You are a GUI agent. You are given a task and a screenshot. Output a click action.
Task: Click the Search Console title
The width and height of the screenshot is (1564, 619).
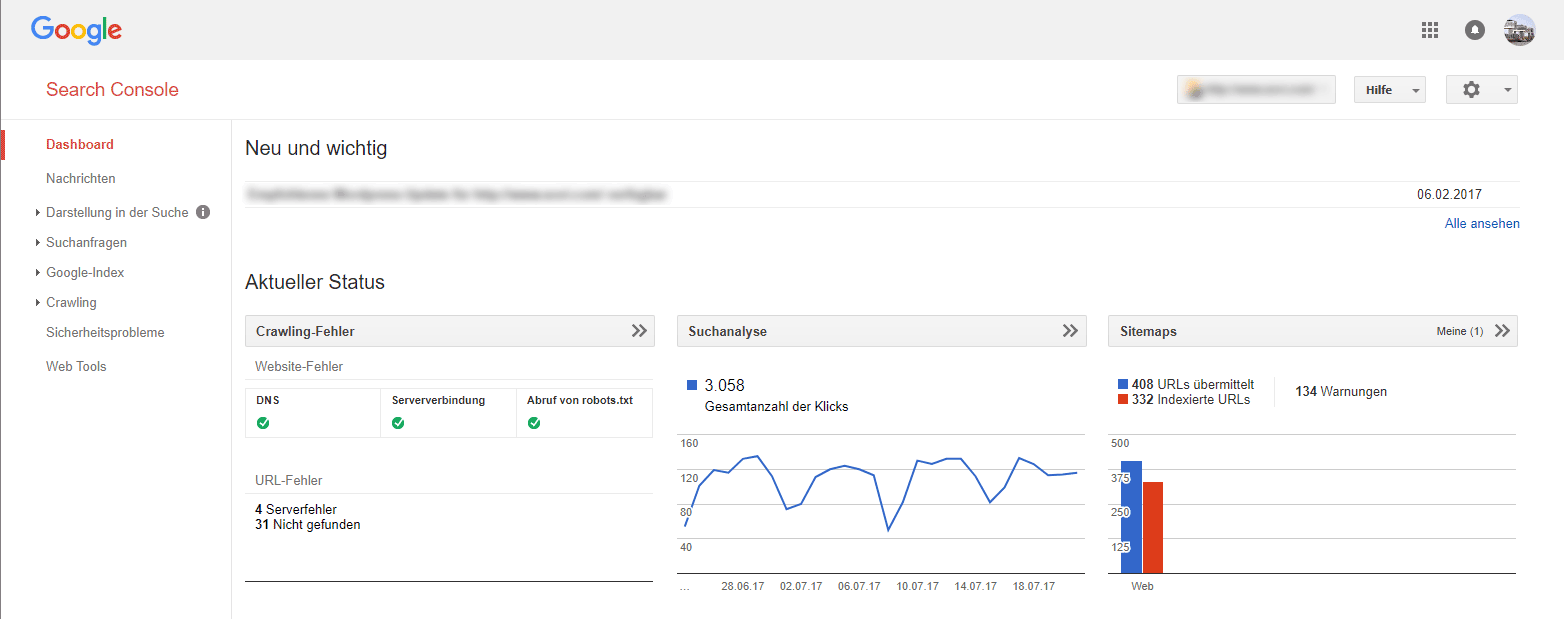point(112,89)
